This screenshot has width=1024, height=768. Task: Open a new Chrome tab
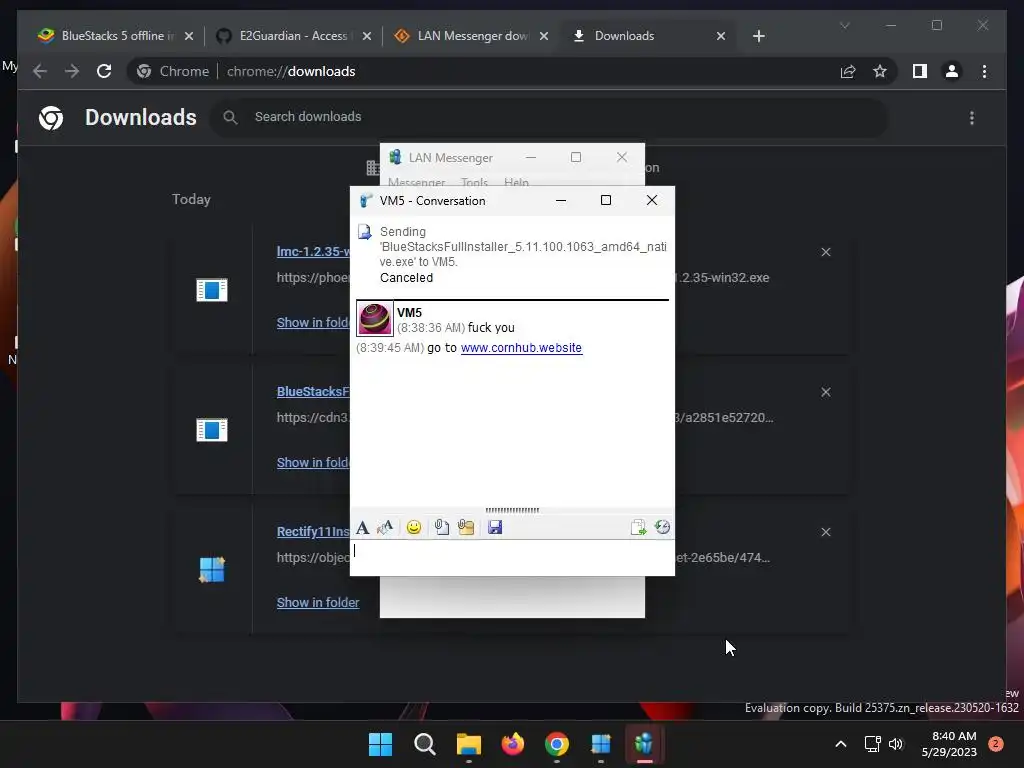pos(758,36)
